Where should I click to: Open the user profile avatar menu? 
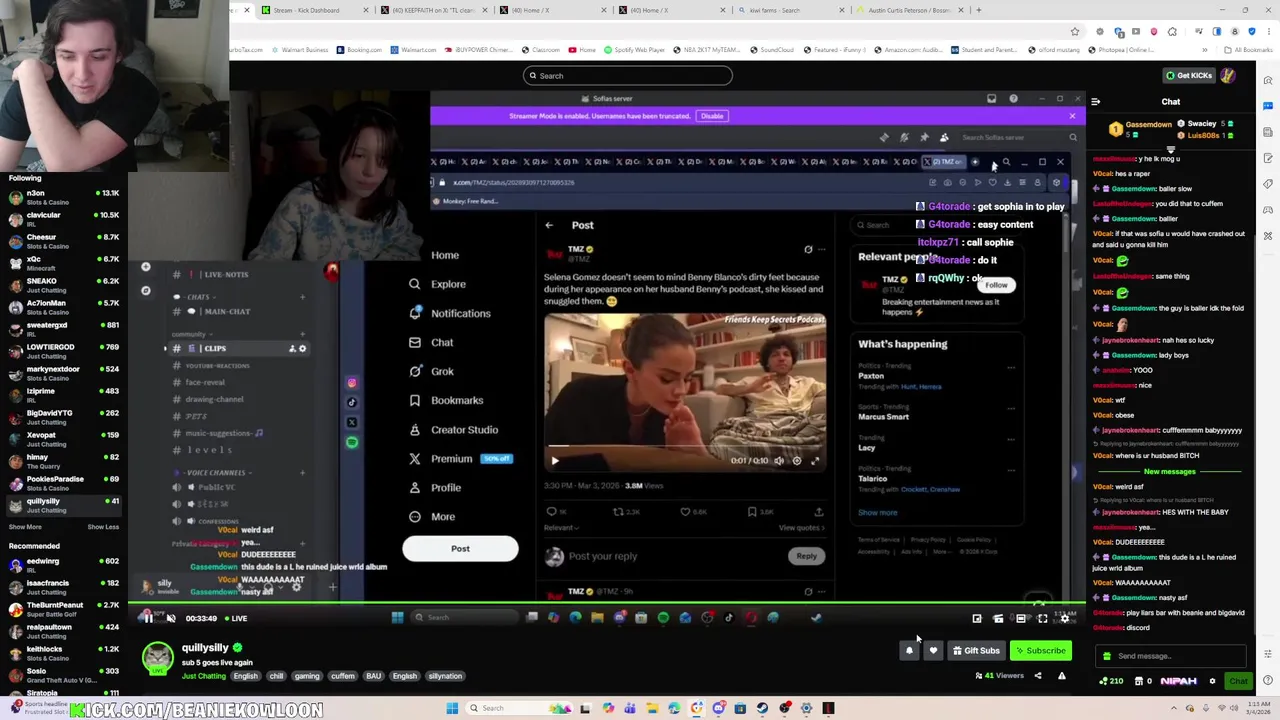point(1228,75)
